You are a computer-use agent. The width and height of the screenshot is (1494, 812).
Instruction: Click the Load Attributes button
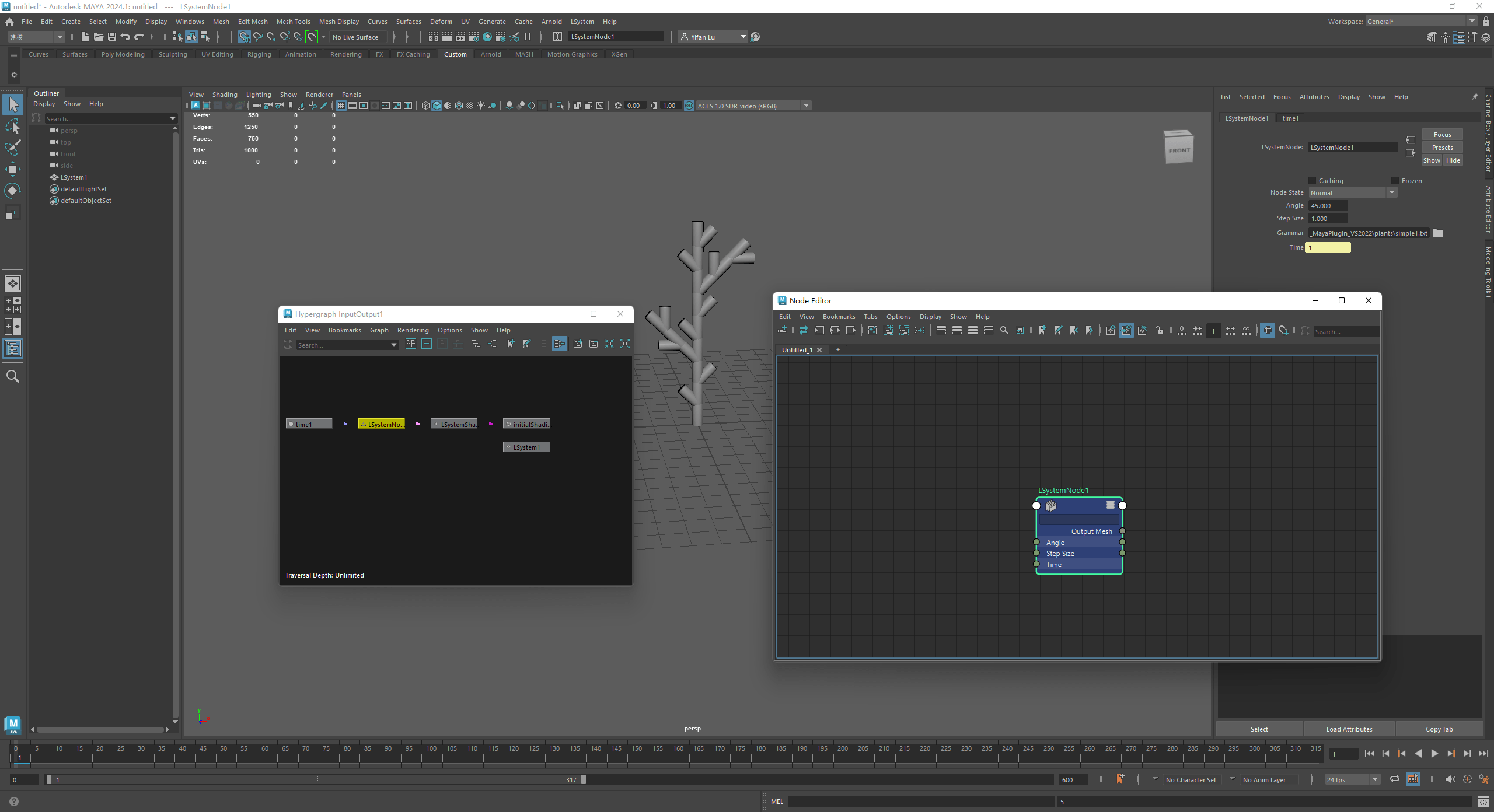1349,729
